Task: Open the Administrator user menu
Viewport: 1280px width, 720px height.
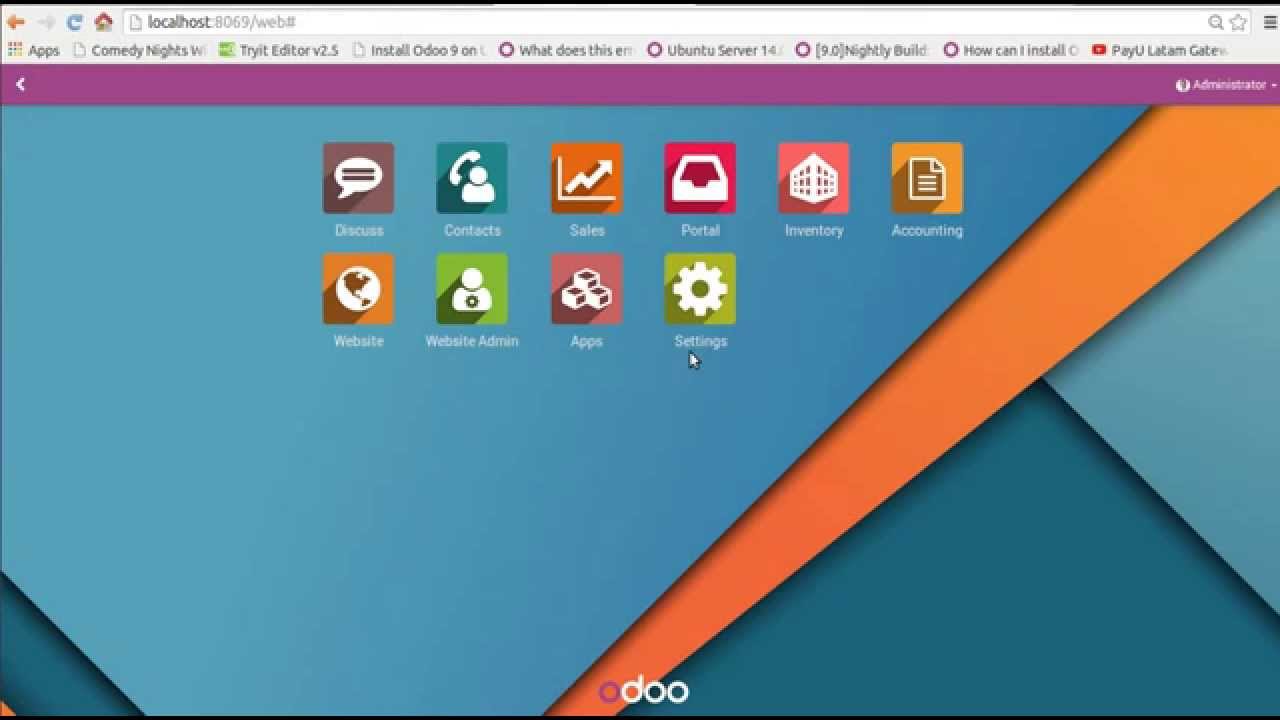Action: coord(1226,85)
